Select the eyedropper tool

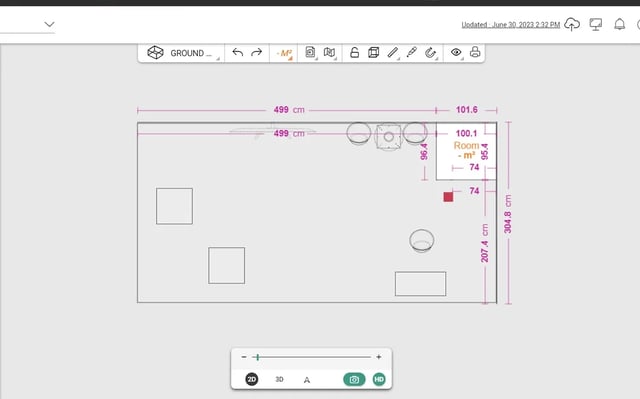(411, 53)
